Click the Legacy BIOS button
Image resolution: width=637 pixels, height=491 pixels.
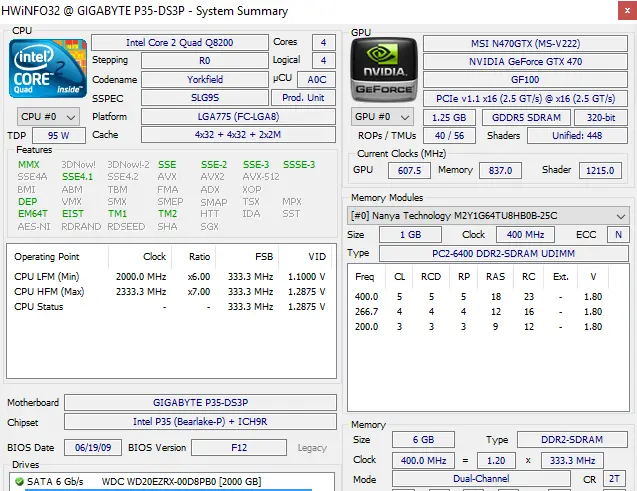[x=312, y=447]
